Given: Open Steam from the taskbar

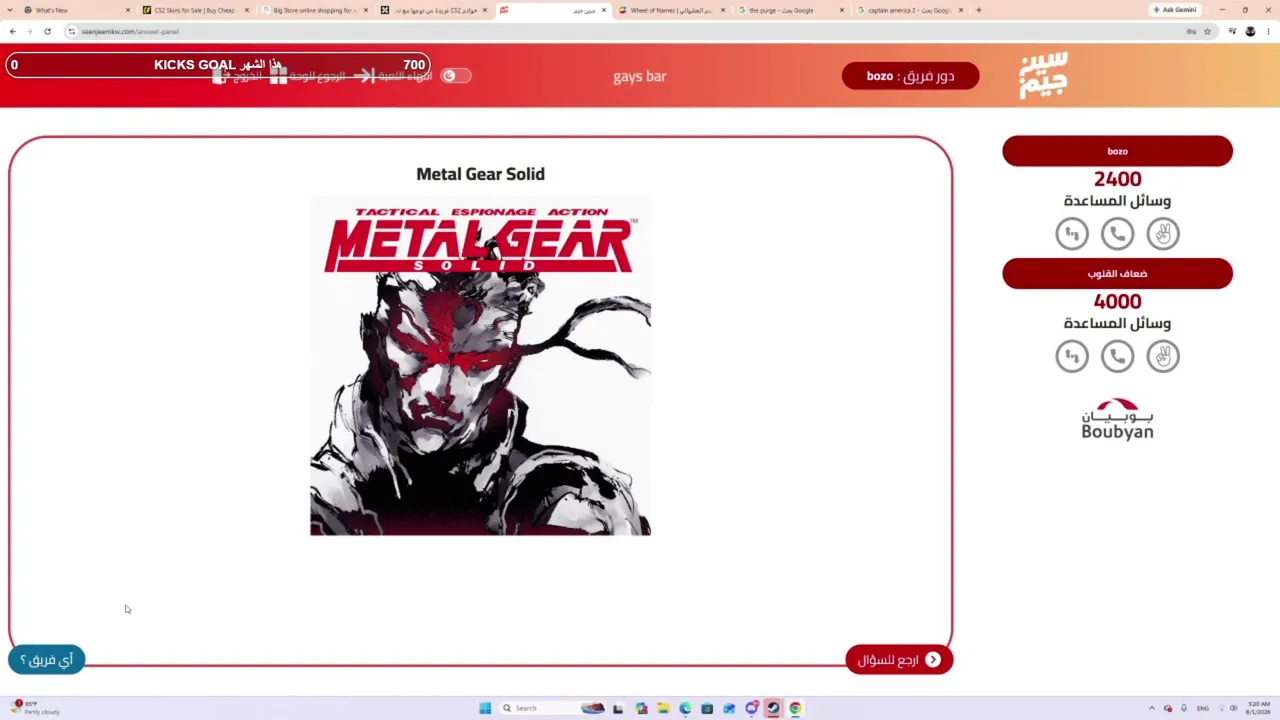Looking at the screenshot, I should tap(773, 708).
